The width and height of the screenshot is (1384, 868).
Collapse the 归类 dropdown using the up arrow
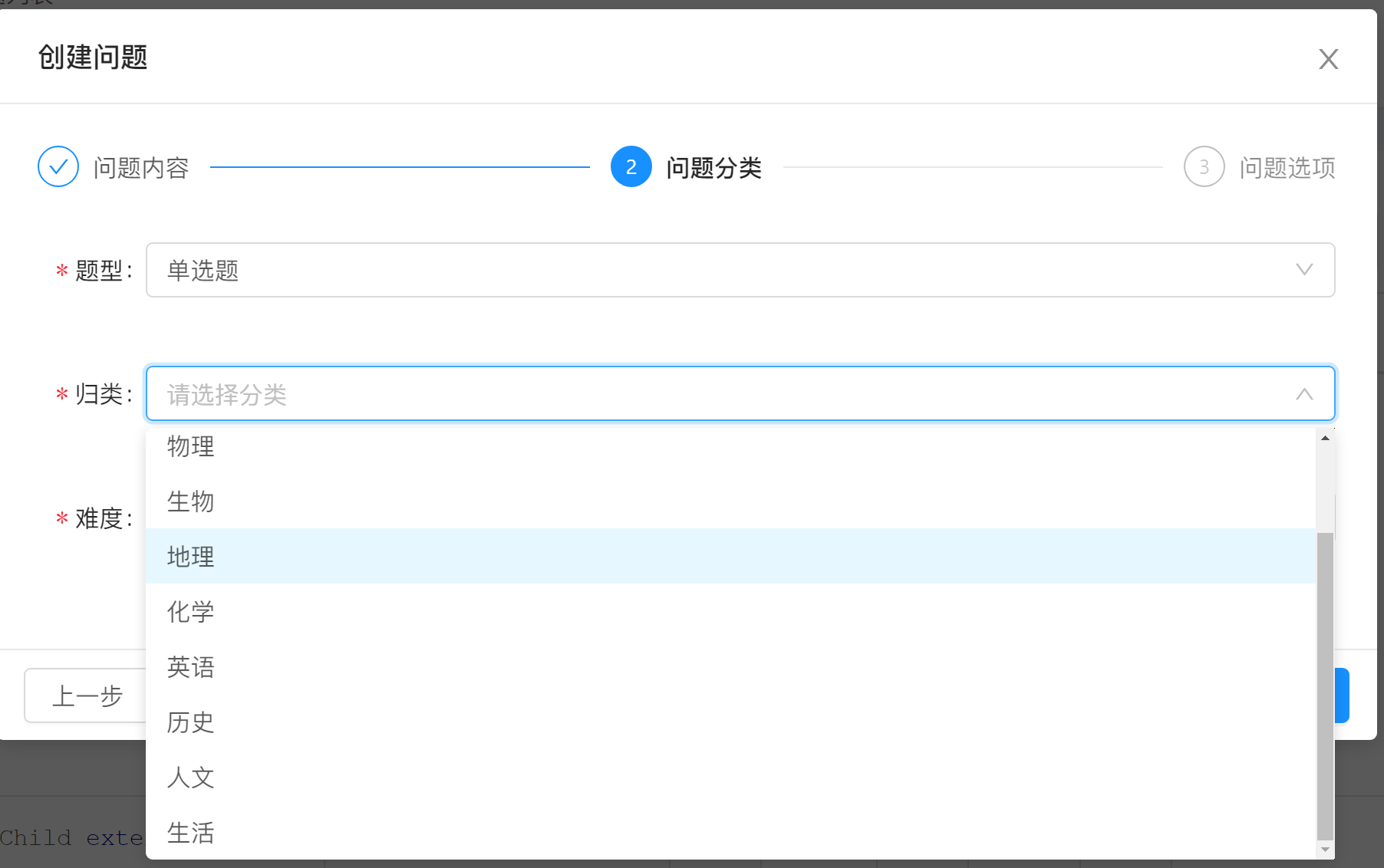tap(1303, 394)
